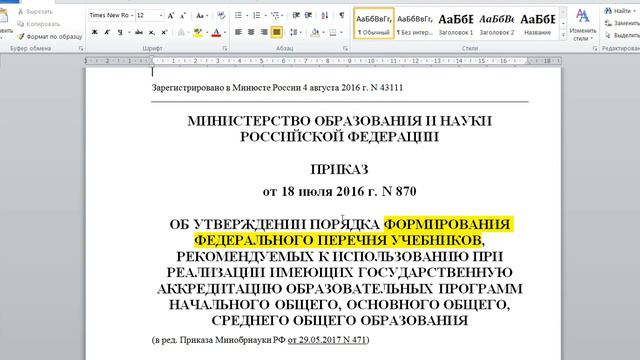Image resolution: width=640 pixels, height=360 pixels.
Task: Click Select (Выделить) button
Action: (x=622, y=36)
